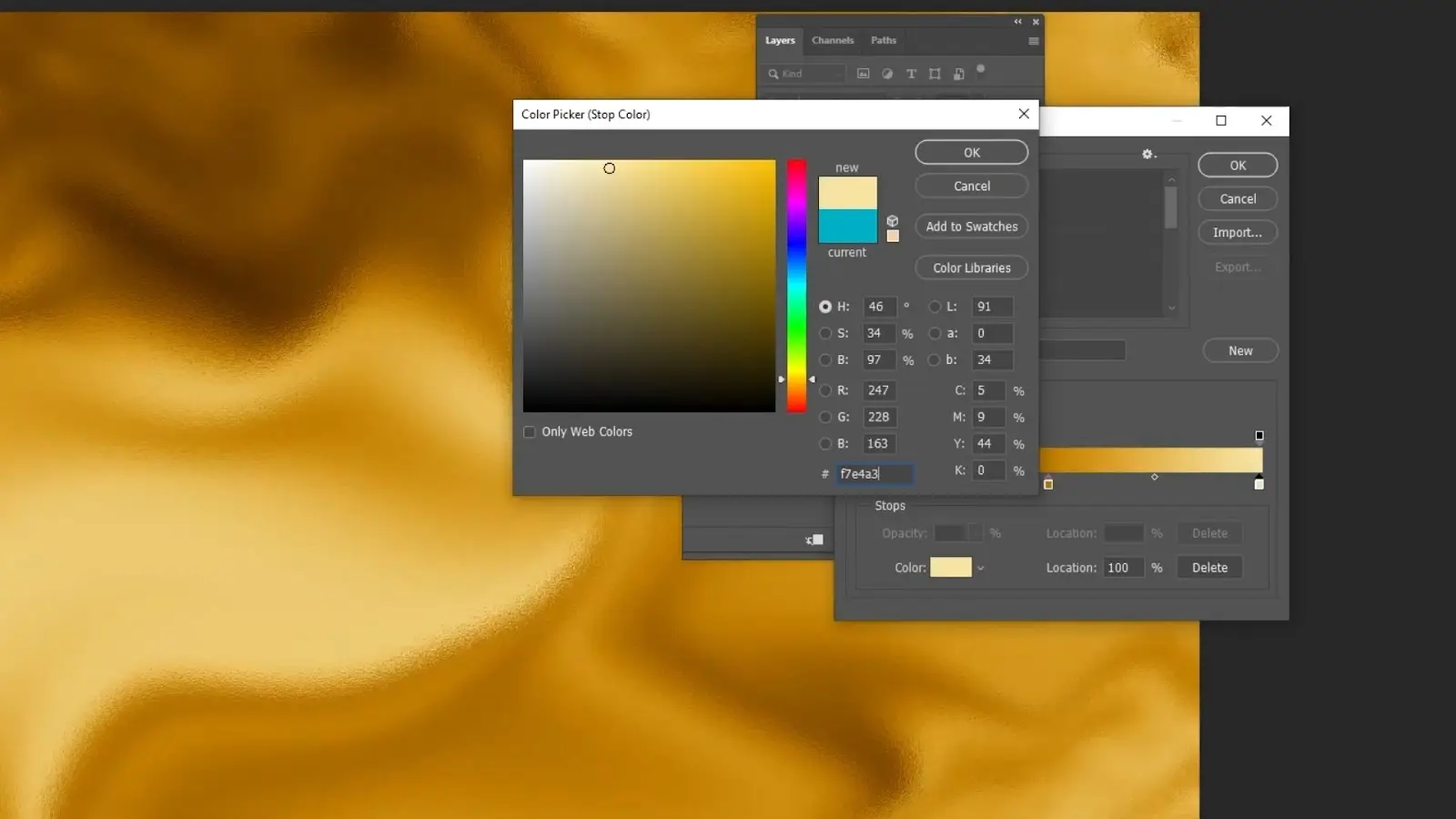This screenshot has width=1456, height=819.
Task: Click the hex color input field
Action: (x=875, y=474)
